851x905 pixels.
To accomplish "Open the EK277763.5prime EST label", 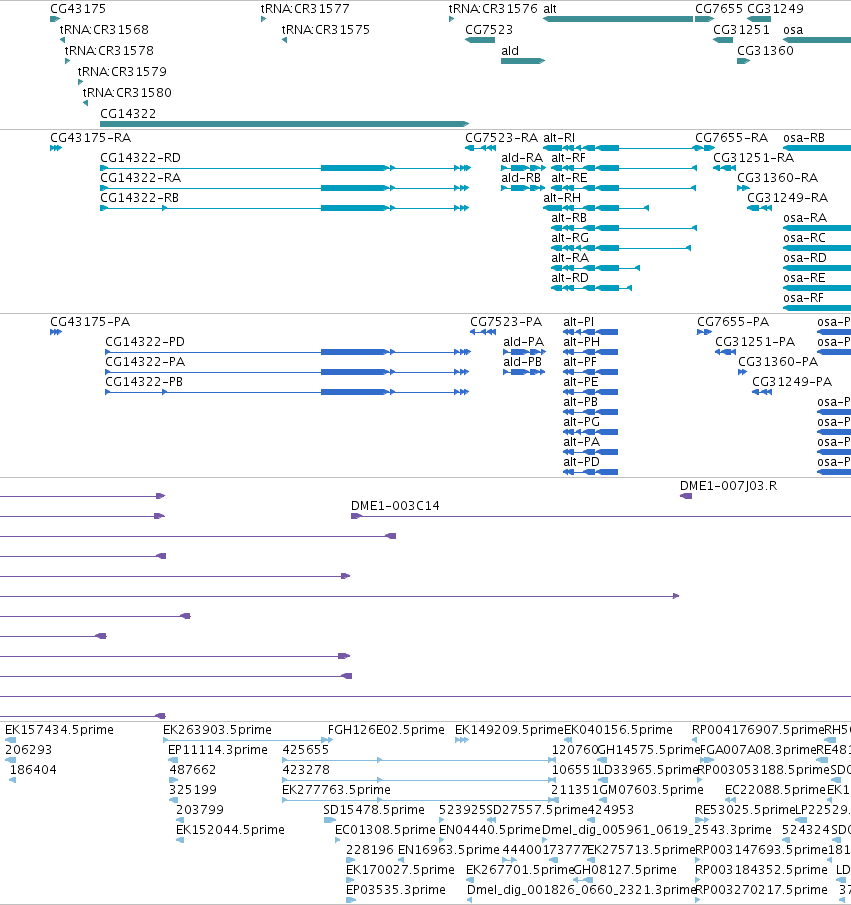I will pyautogui.click(x=336, y=790).
